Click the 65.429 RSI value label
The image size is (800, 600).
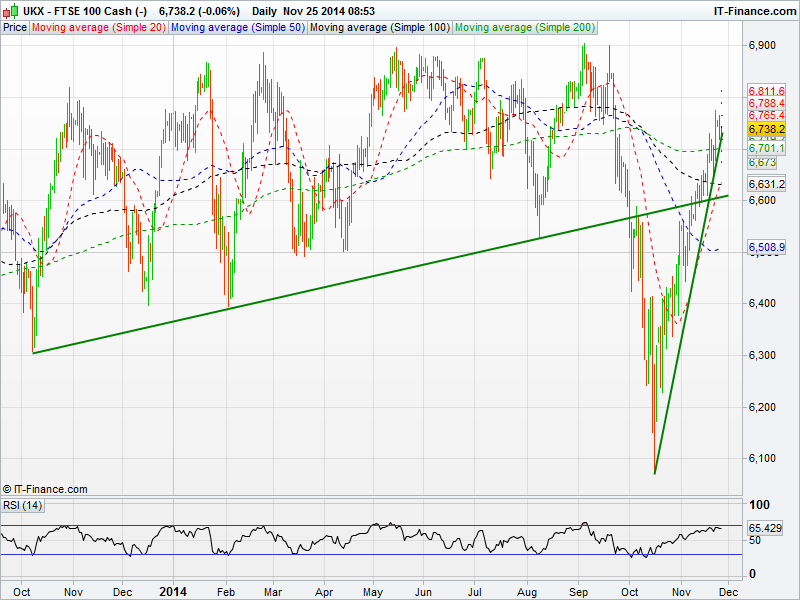point(765,527)
